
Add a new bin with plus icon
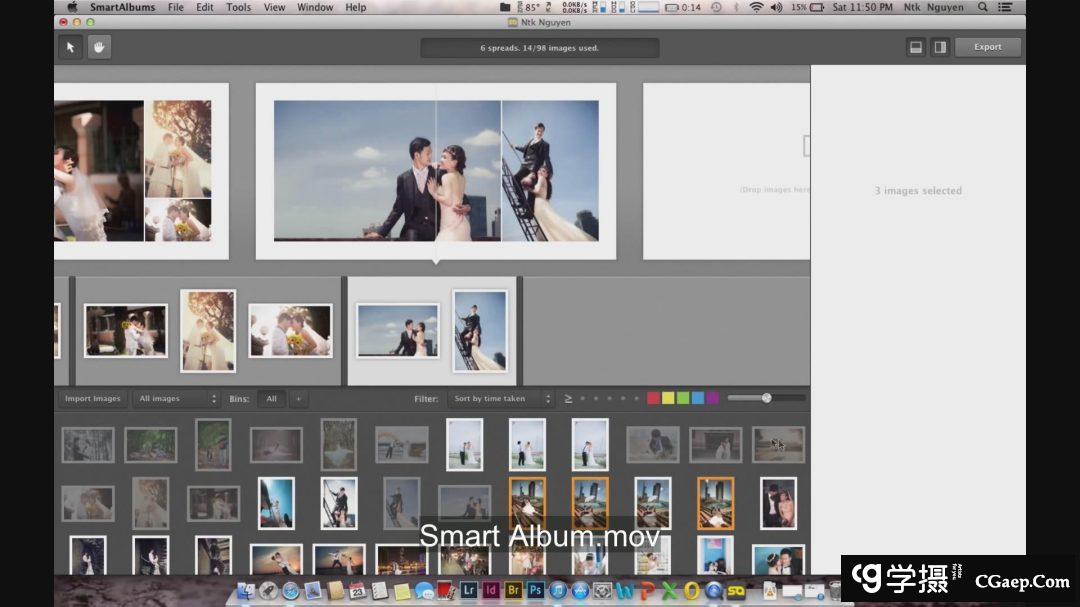(298, 399)
